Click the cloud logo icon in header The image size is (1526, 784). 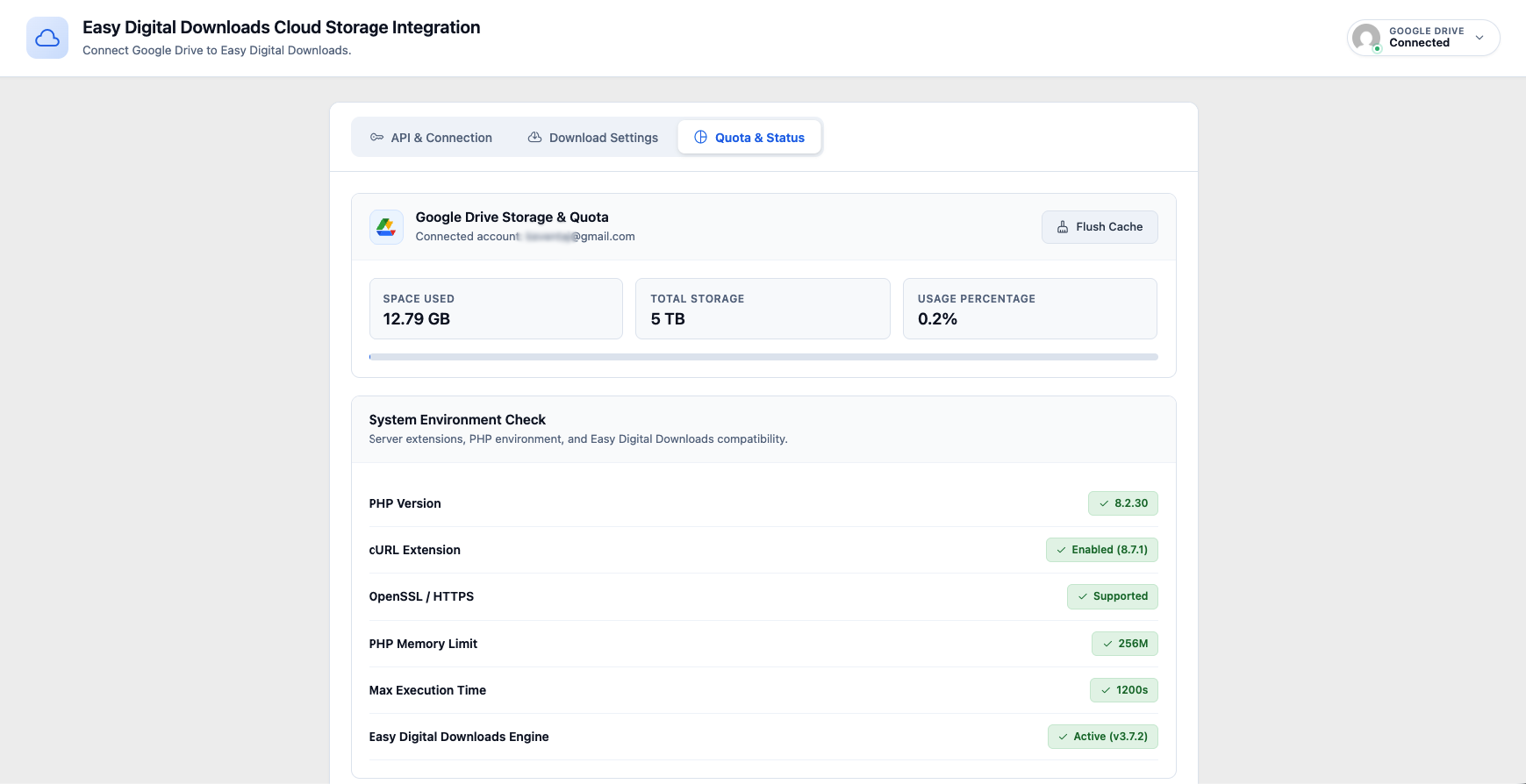(47, 38)
